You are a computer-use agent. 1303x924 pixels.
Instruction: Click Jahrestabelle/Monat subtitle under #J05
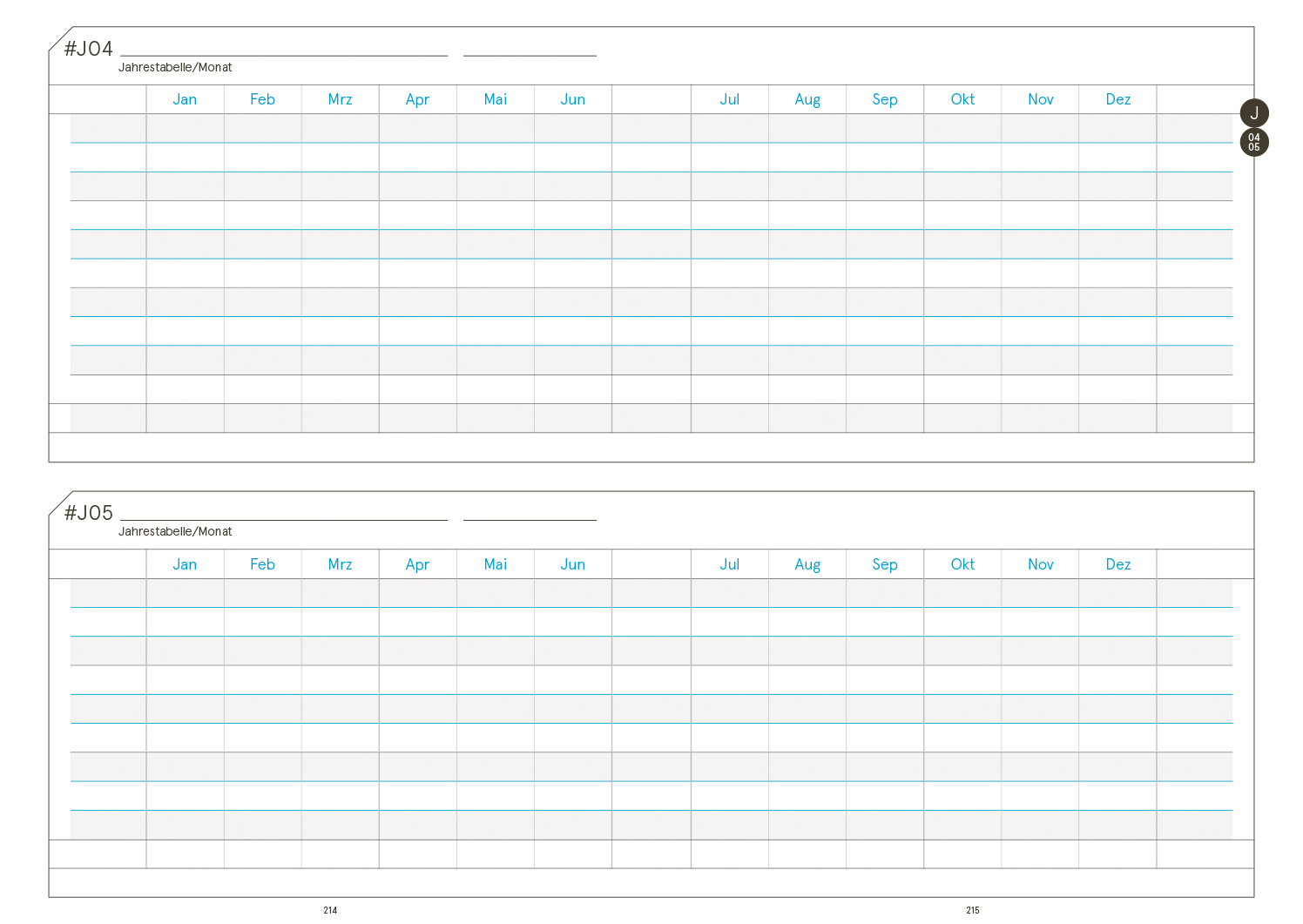(x=175, y=531)
